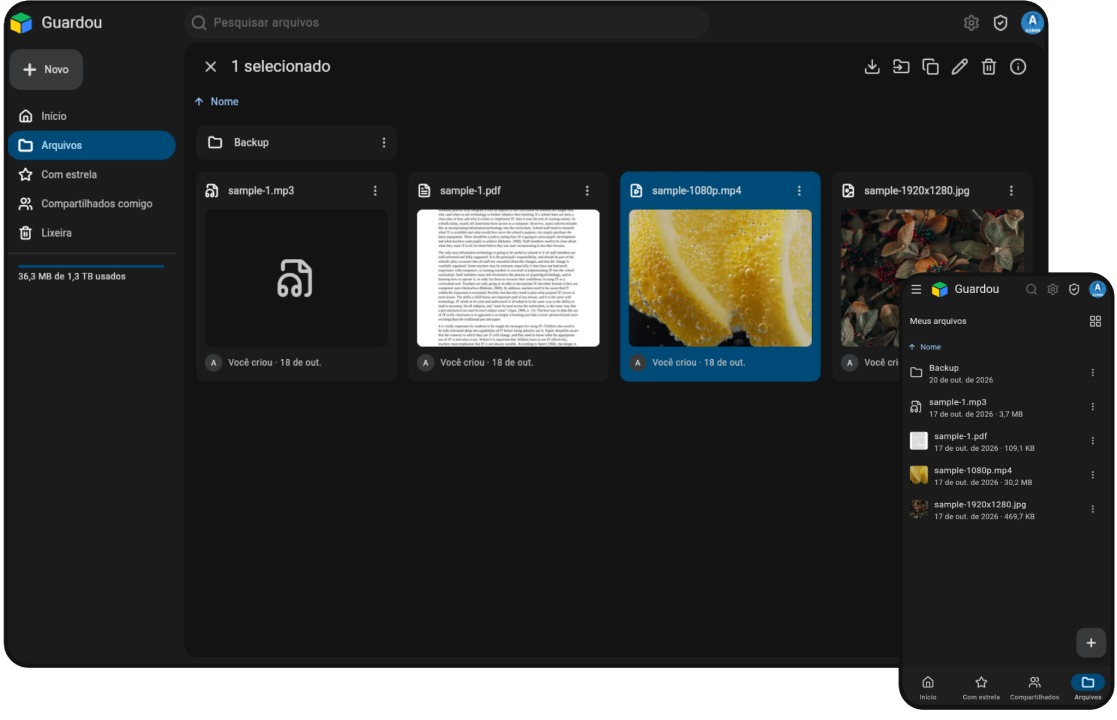Open the avatar in the mobile header
The image size is (1117, 720).
tap(1097, 289)
